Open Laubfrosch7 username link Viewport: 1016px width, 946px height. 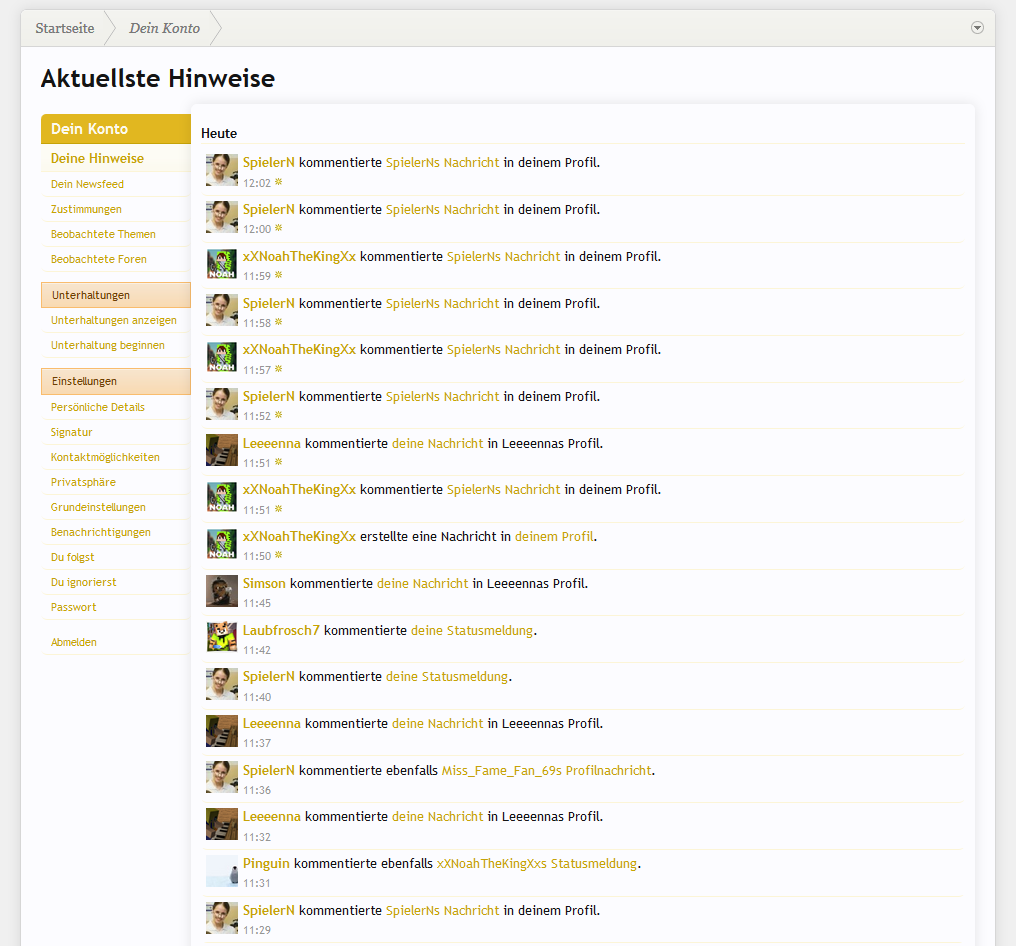(281, 630)
